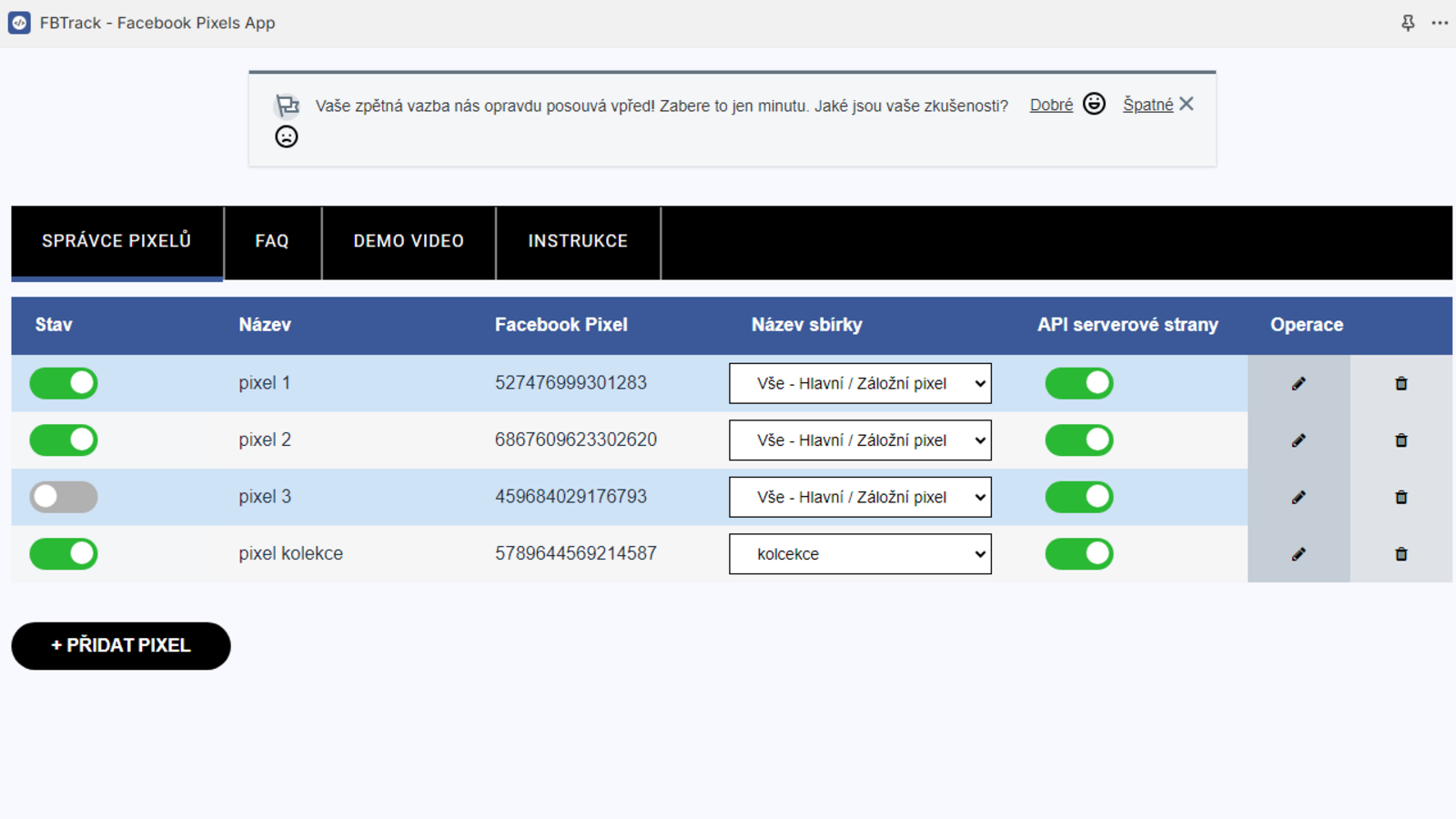Close the feedback banner
This screenshot has width=1456, height=819.
(x=1187, y=104)
